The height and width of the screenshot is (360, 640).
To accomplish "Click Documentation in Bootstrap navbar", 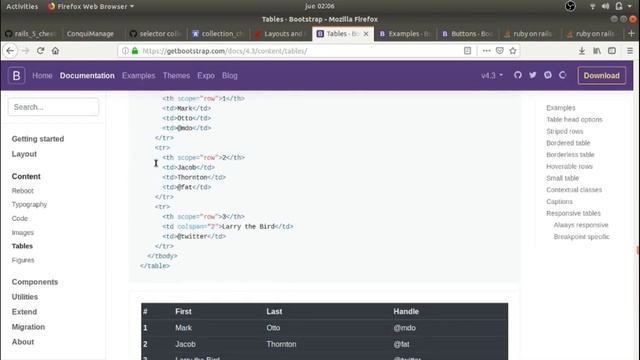I will [x=87, y=76].
